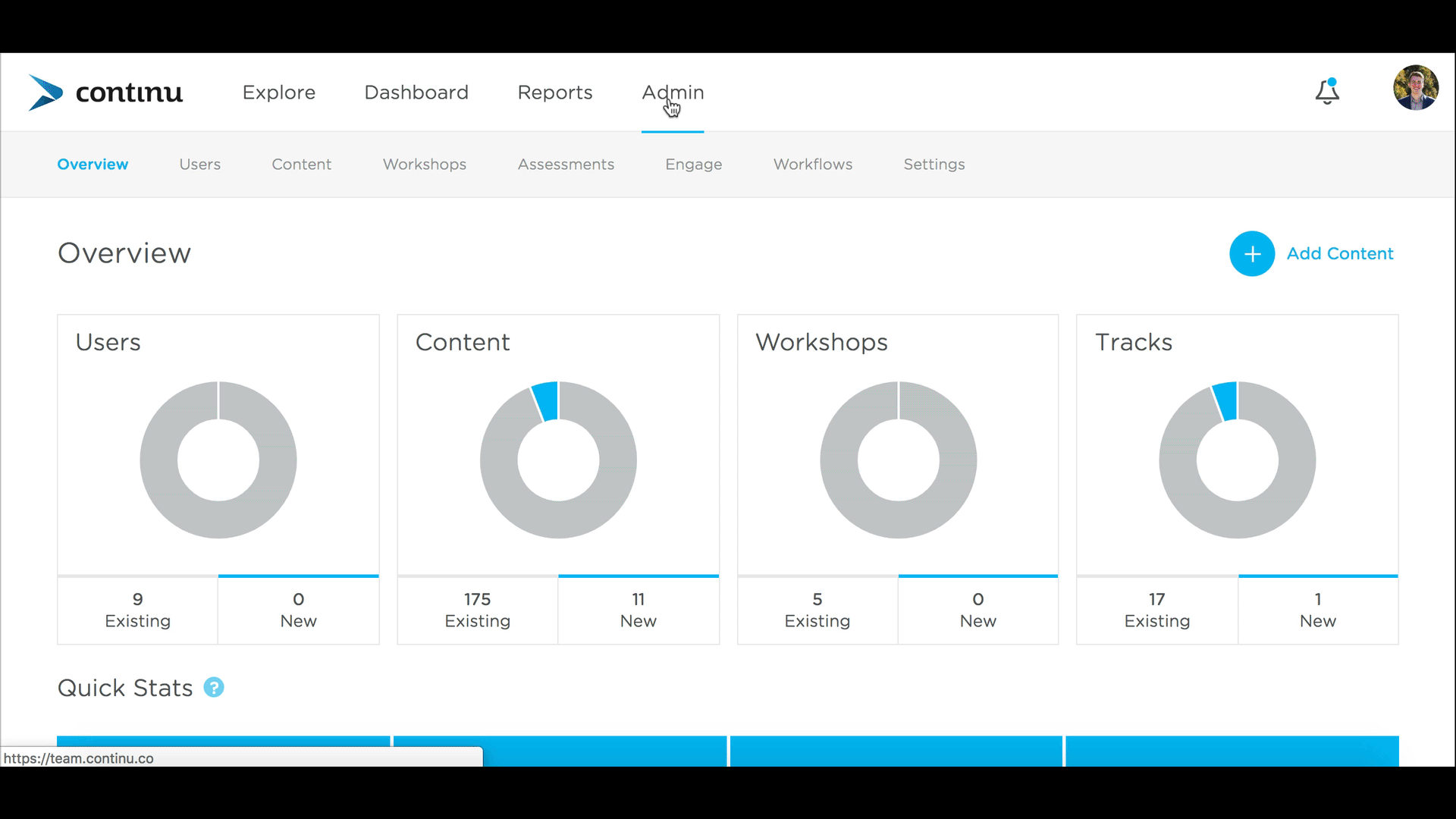This screenshot has height=819, width=1456.
Task: Open the user profile avatar
Action: [x=1415, y=88]
